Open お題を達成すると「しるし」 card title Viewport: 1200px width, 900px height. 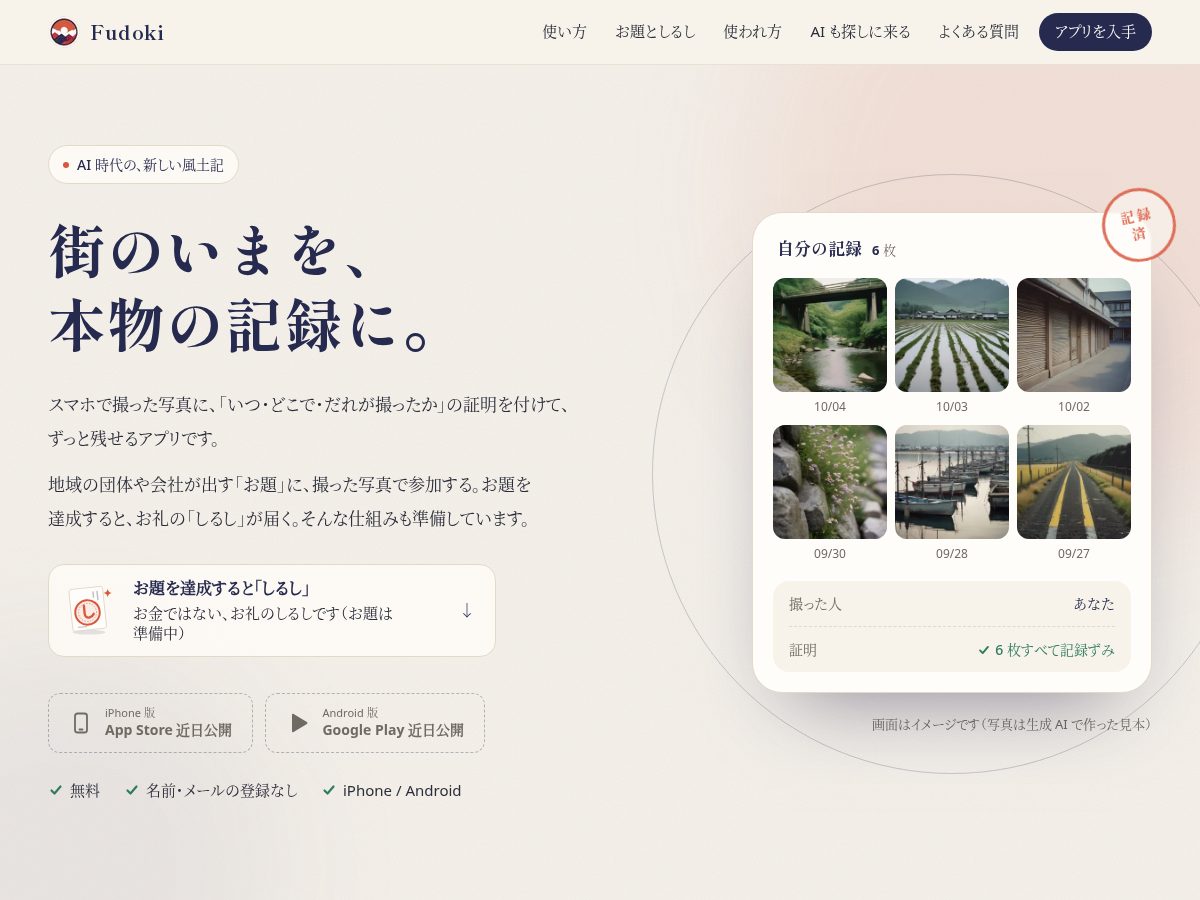click(x=221, y=588)
